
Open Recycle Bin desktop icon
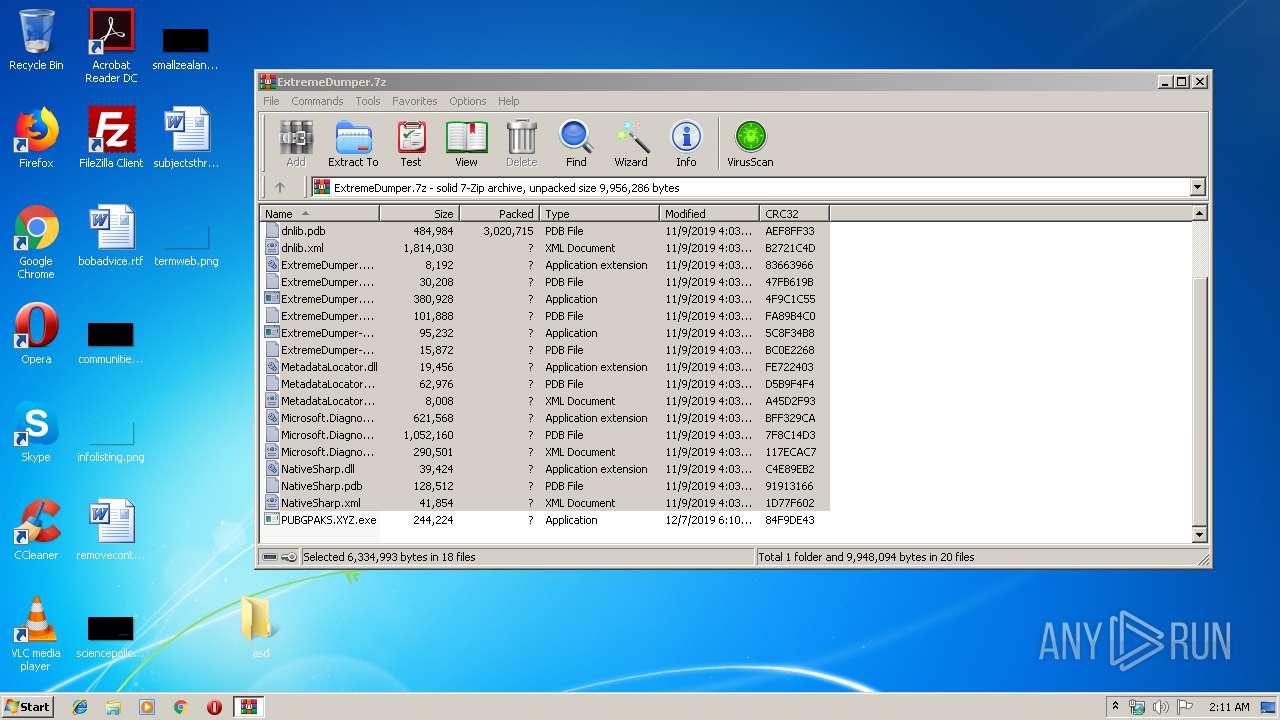[x=36, y=40]
